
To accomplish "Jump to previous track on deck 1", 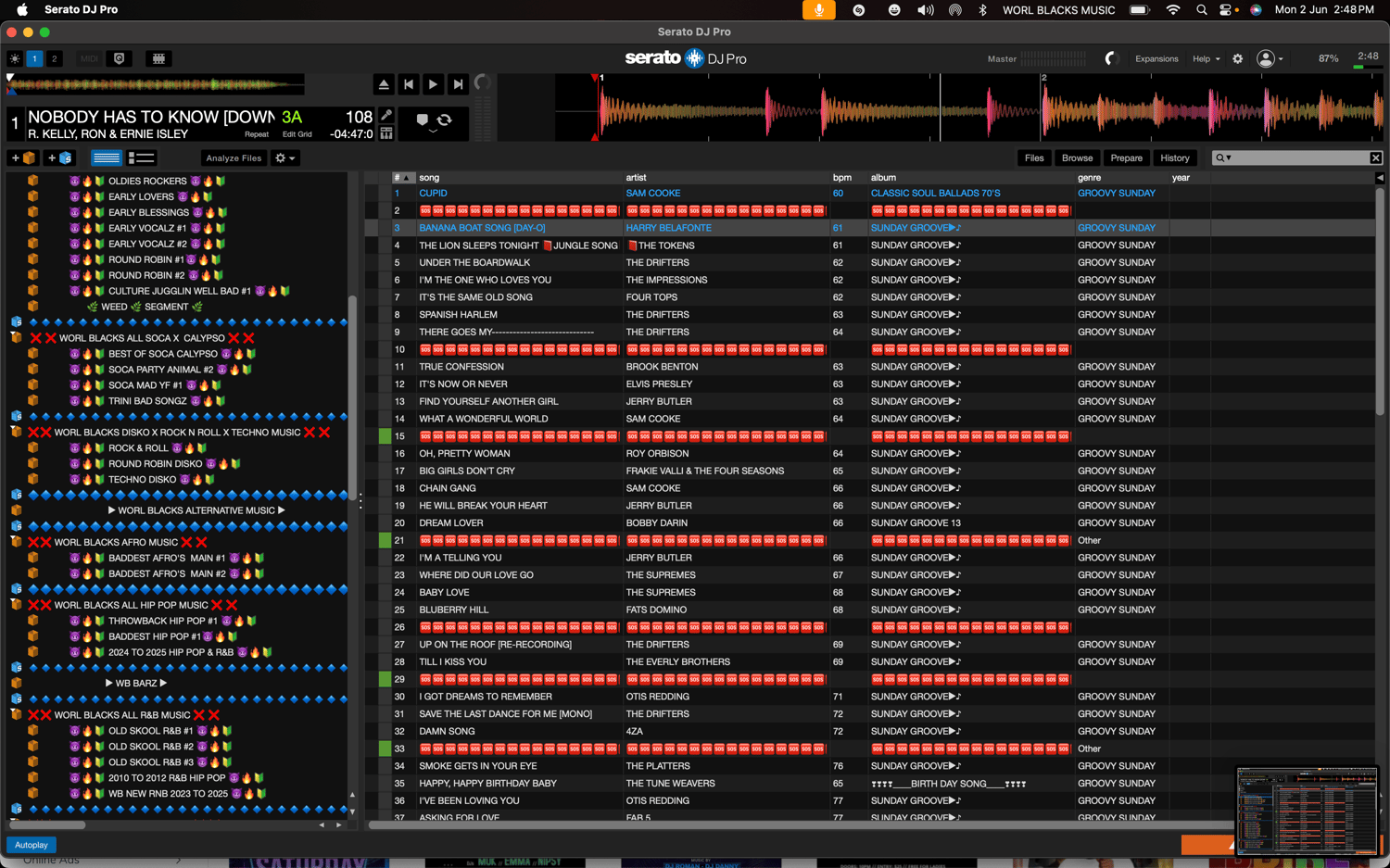I will pos(409,84).
